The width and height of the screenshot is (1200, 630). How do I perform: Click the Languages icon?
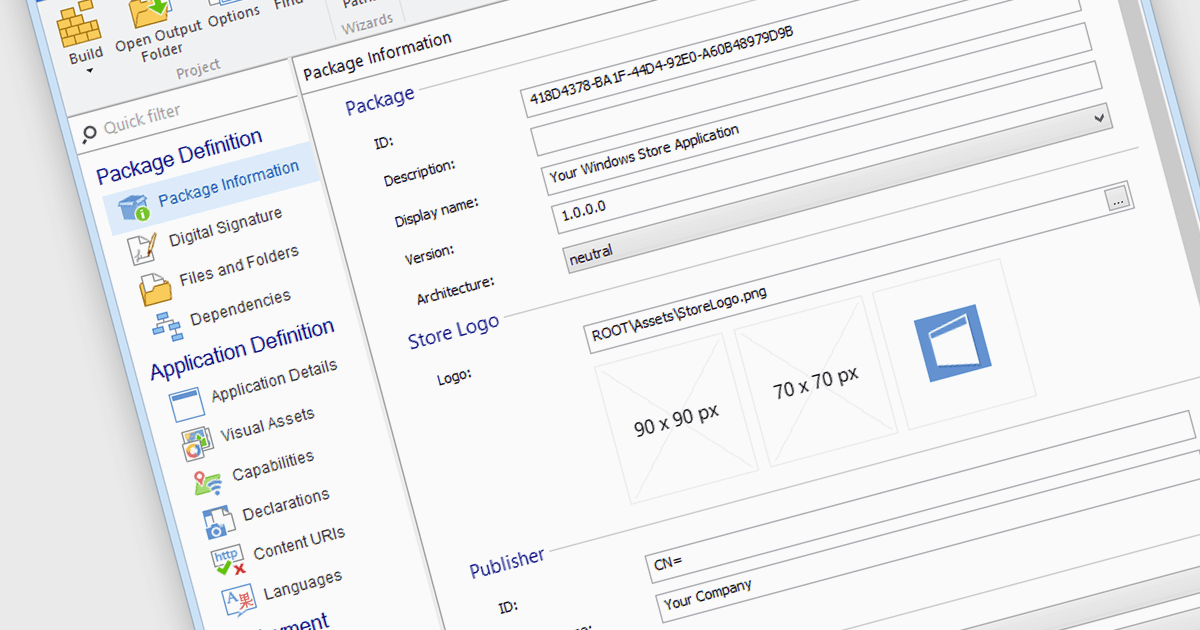pos(238,602)
